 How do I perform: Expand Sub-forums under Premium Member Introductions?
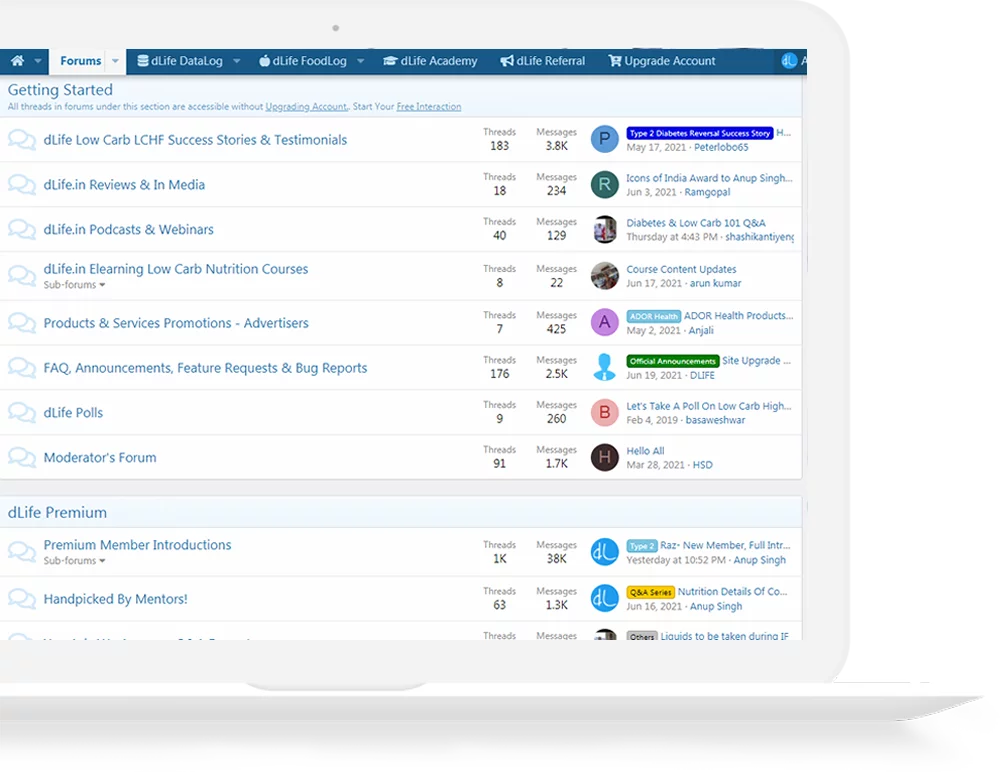(74, 561)
